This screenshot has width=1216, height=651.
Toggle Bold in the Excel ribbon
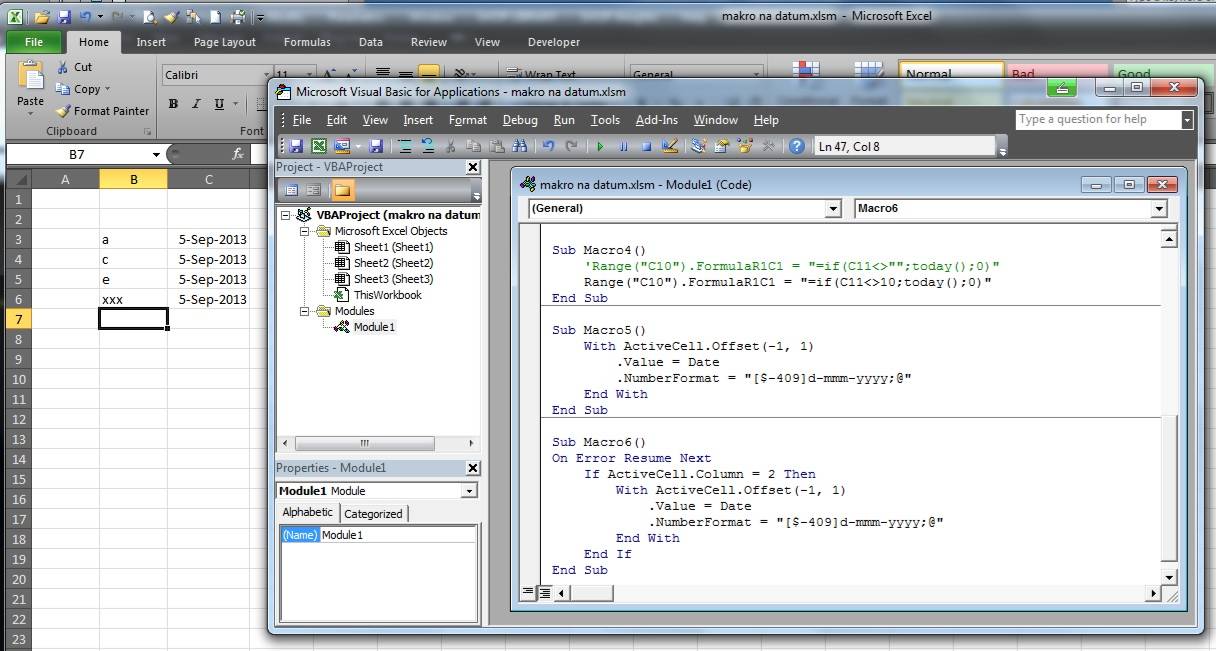click(173, 103)
